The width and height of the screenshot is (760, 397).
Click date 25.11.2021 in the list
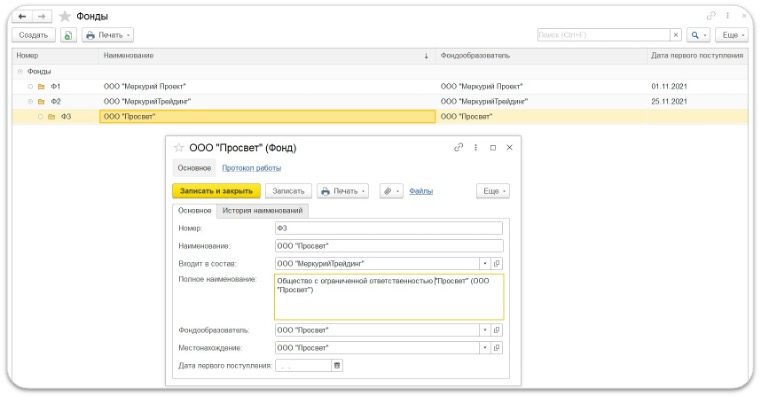(669, 101)
